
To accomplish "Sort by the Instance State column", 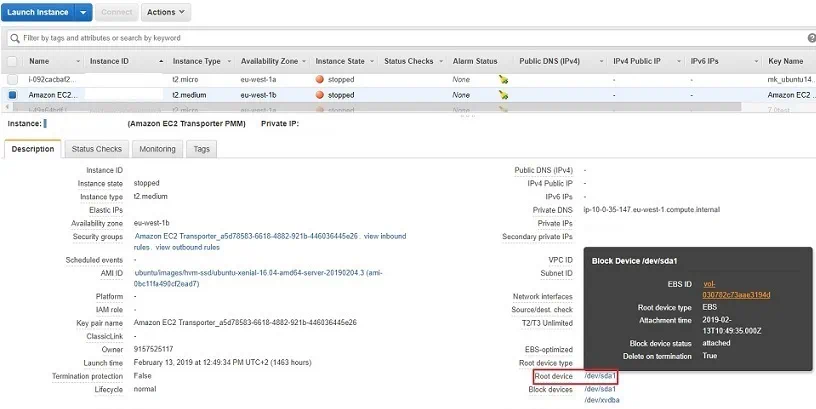I will click(x=340, y=61).
